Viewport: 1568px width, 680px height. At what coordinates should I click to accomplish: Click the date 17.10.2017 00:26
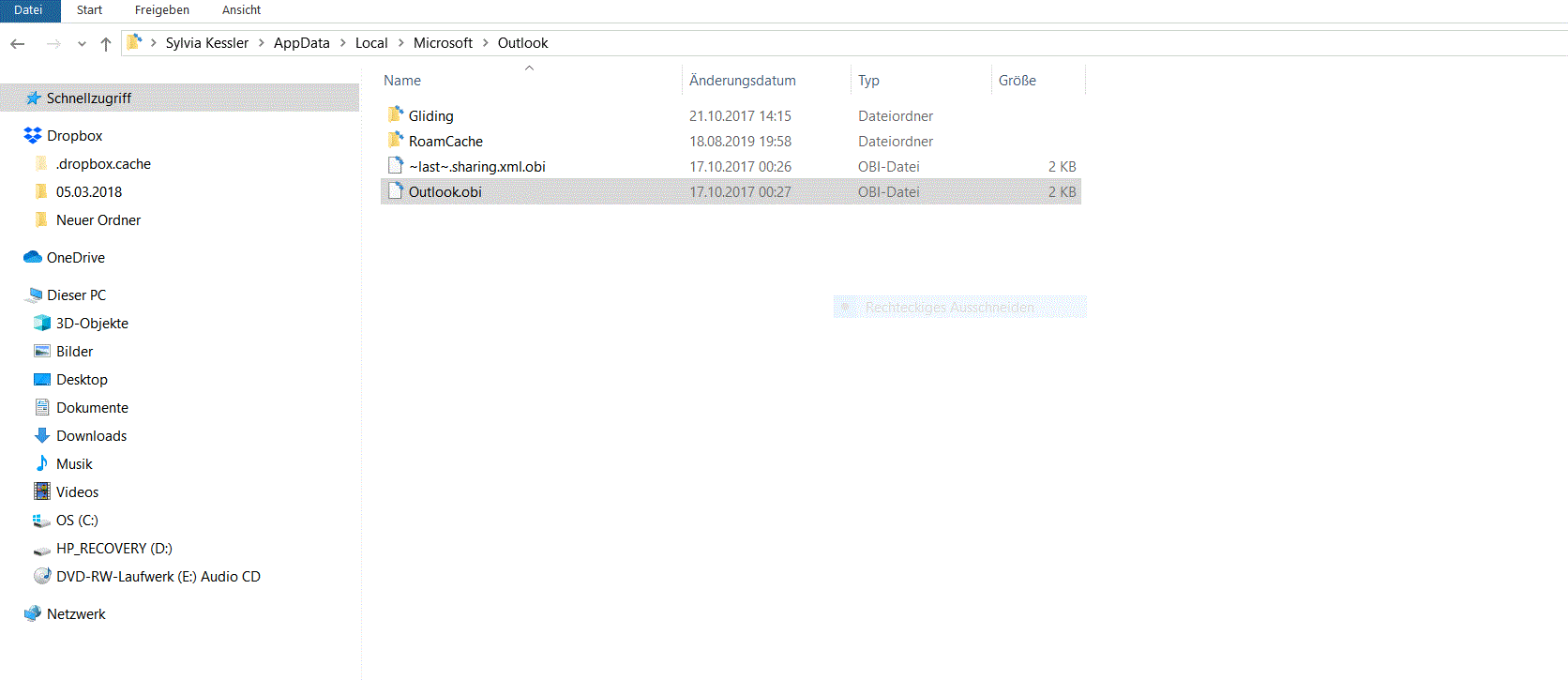tap(740, 167)
